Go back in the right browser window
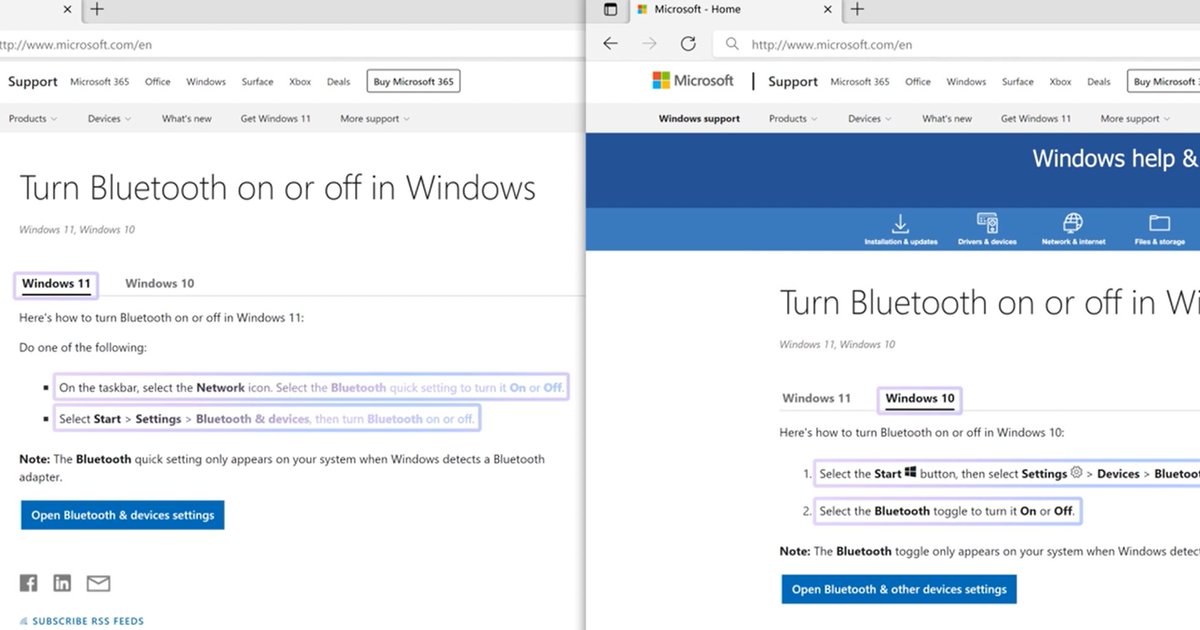Viewport: 1200px width, 630px height. (x=610, y=44)
